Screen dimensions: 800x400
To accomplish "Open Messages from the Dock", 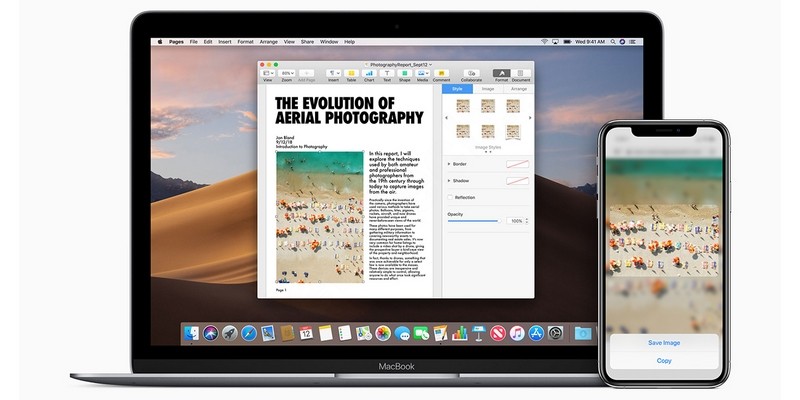I will point(402,333).
